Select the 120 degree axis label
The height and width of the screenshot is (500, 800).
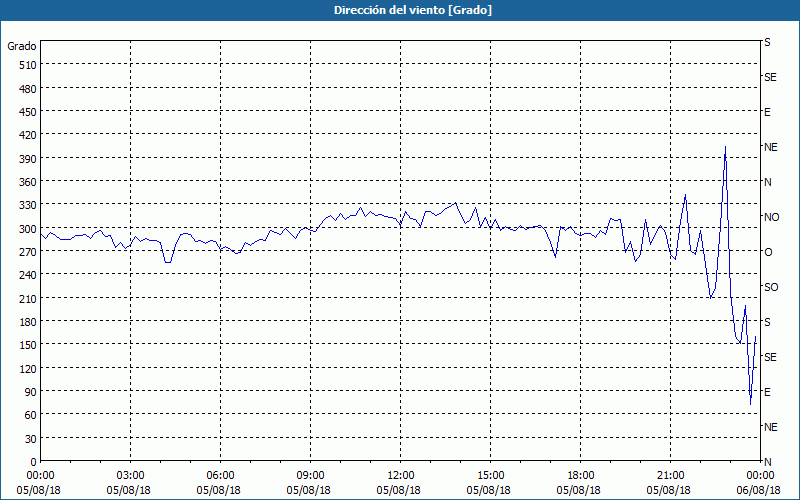point(28,368)
